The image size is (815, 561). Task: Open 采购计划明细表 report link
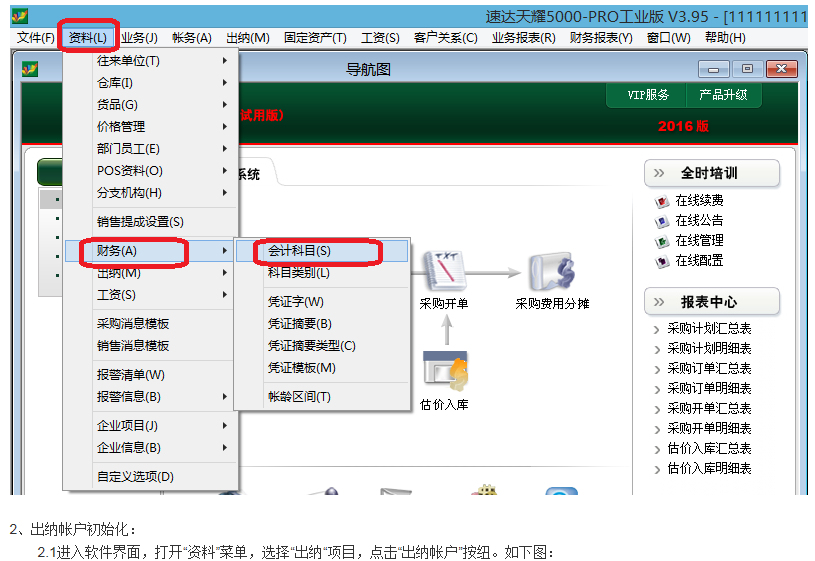click(x=709, y=348)
